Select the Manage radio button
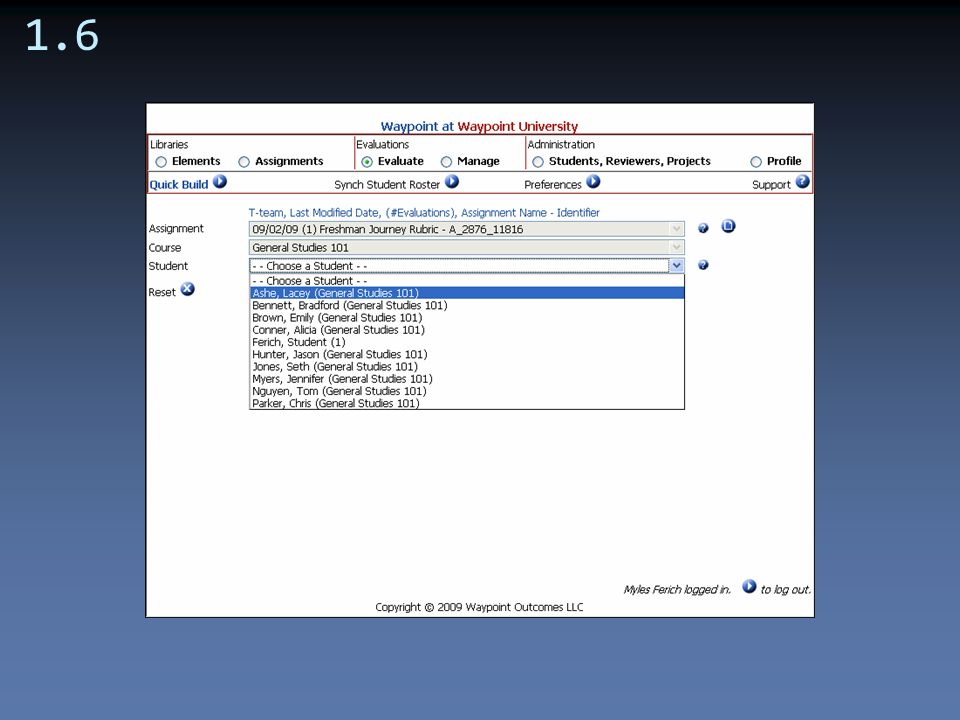Viewport: 960px width, 720px height. (446, 162)
